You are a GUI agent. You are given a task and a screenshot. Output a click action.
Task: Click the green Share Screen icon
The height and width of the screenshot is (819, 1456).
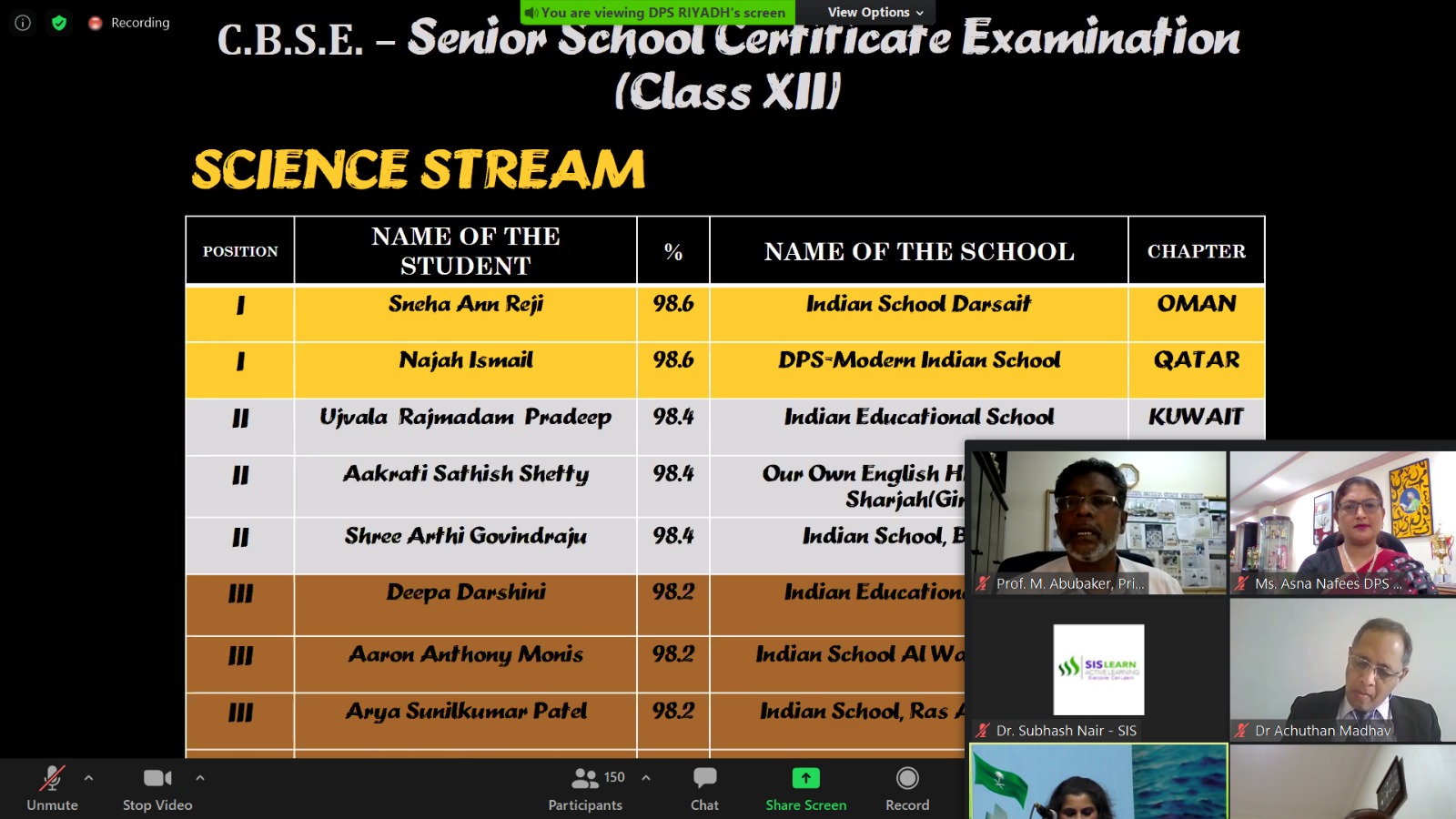click(x=805, y=779)
